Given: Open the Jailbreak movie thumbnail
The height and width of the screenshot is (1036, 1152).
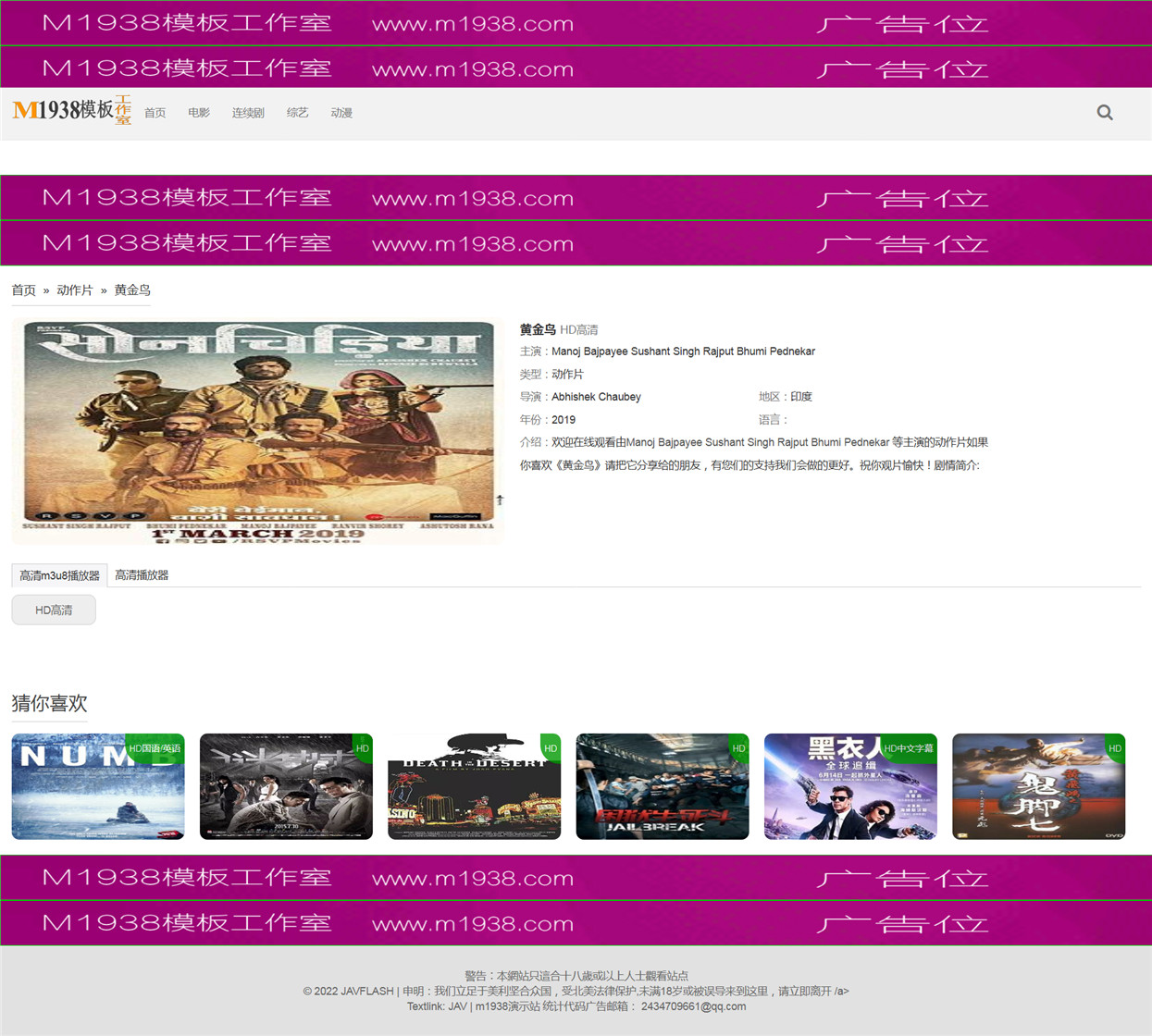Looking at the screenshot, I should coord(663,787).
